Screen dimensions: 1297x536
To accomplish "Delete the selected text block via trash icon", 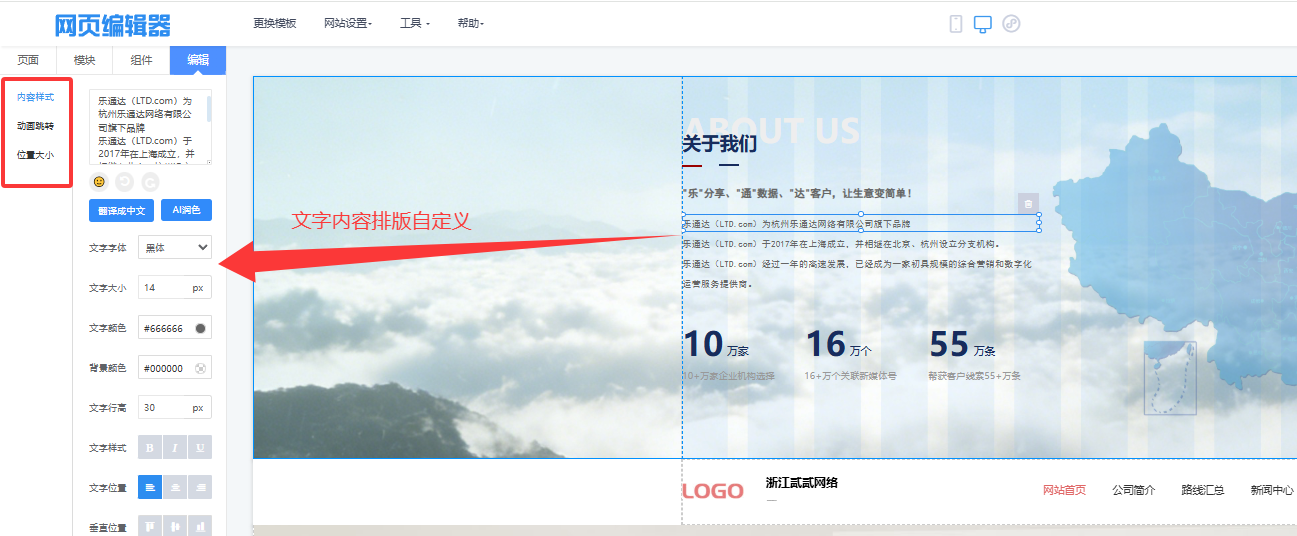I will click(1028, 203).
